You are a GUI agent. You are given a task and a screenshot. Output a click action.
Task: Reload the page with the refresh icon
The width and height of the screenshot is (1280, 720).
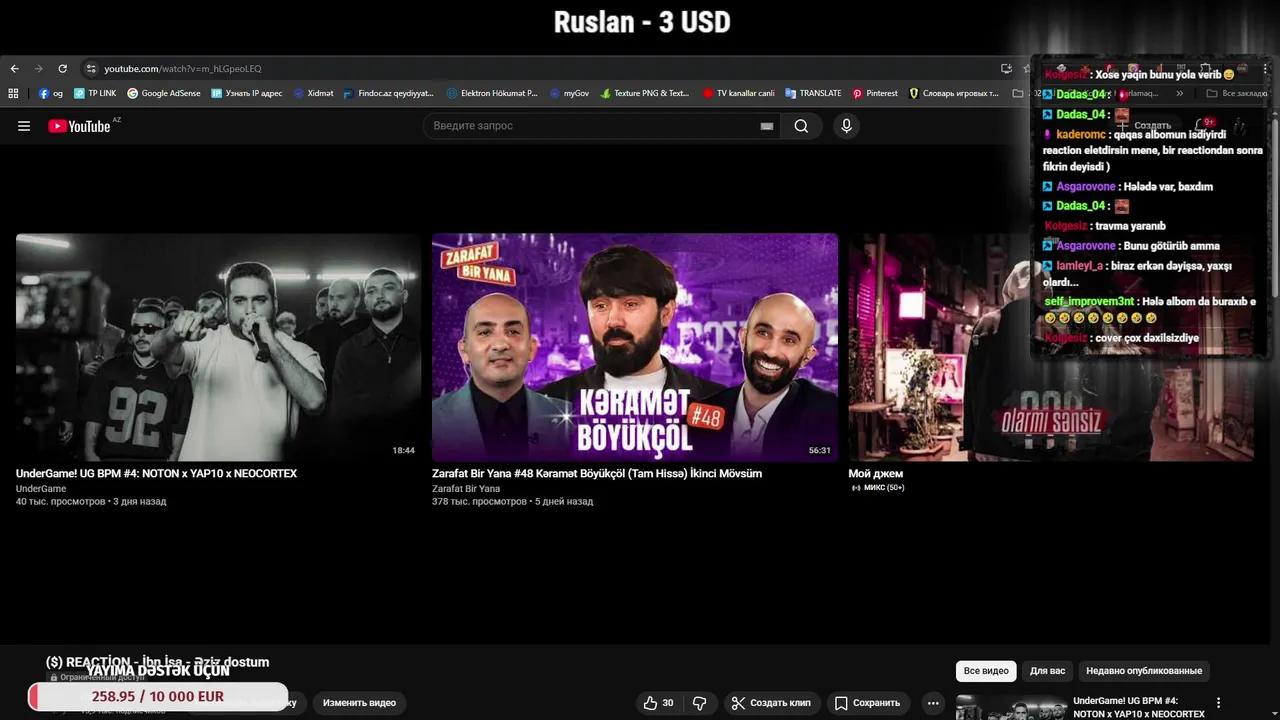click(x=62, y=69)
